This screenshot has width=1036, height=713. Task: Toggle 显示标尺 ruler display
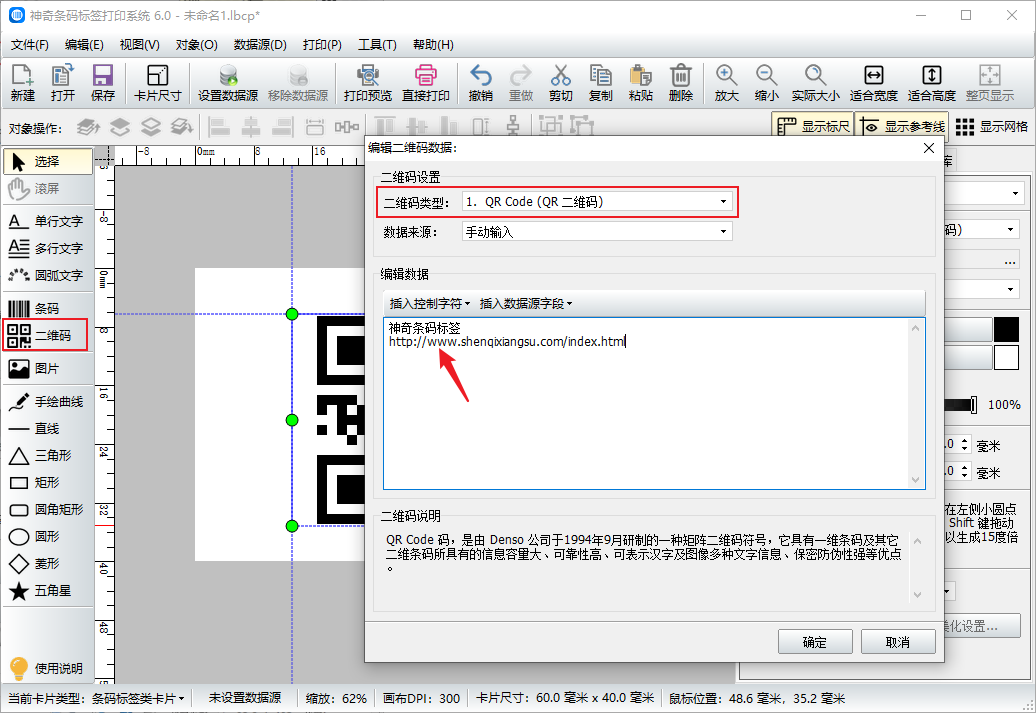[813, 126]
